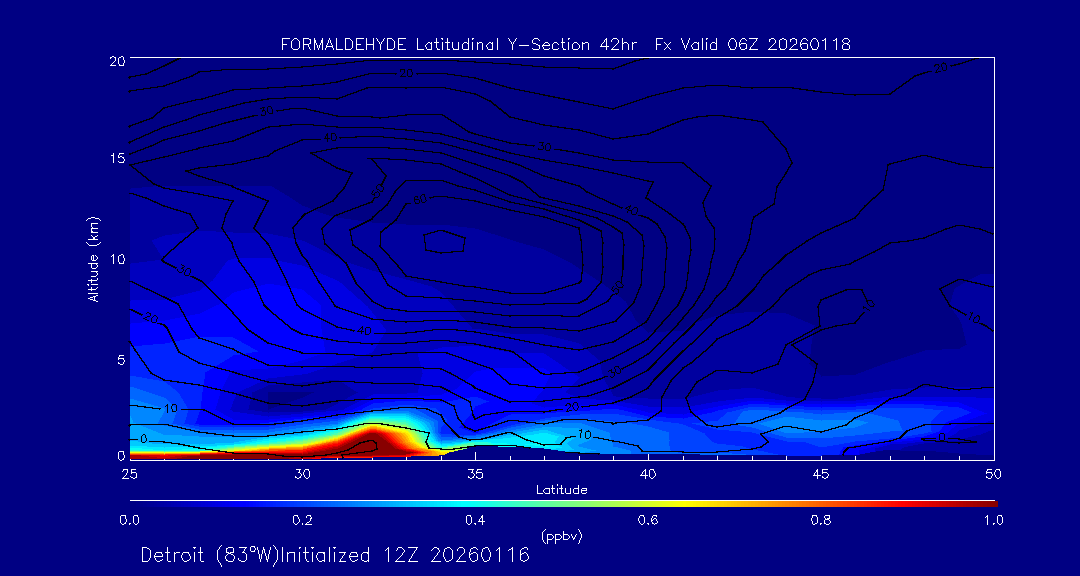Viewport: 1080px width, 576px height.
Task: Click latitude axis tick label 25
Action: pyautogui.click(x=129, y=474)
